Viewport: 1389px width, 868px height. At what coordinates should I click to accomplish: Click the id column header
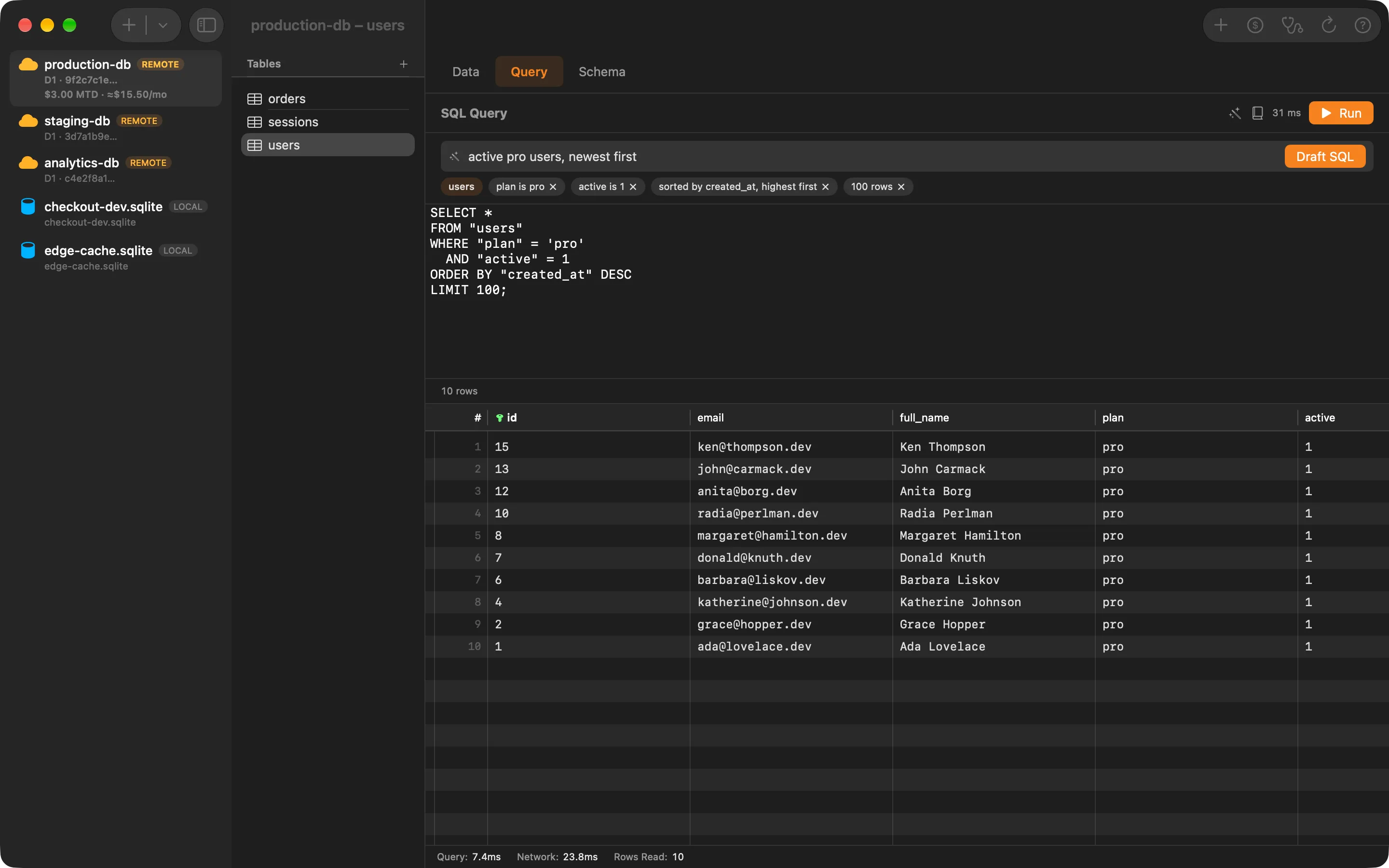point(588,418)
